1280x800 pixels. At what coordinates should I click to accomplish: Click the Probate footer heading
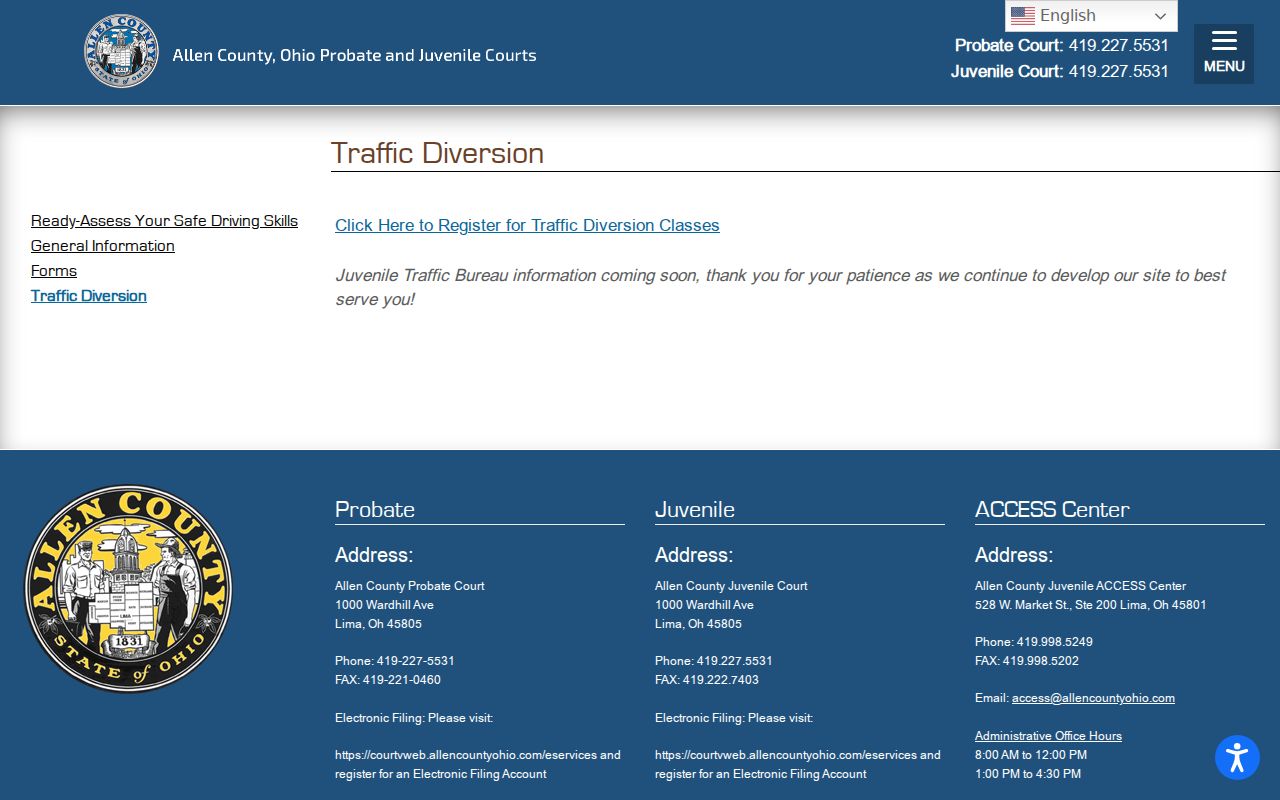pyautogui.click(x=375, y=509)
